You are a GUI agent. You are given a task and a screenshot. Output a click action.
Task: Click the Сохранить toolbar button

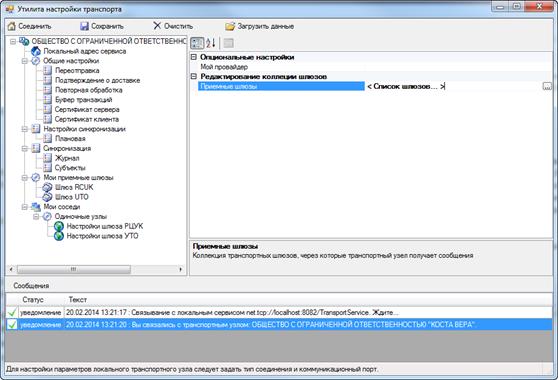tap(102, 26)
